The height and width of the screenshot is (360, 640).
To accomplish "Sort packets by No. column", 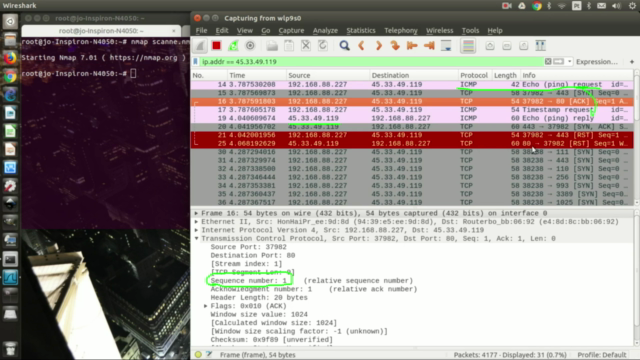I will pos(209,75).
